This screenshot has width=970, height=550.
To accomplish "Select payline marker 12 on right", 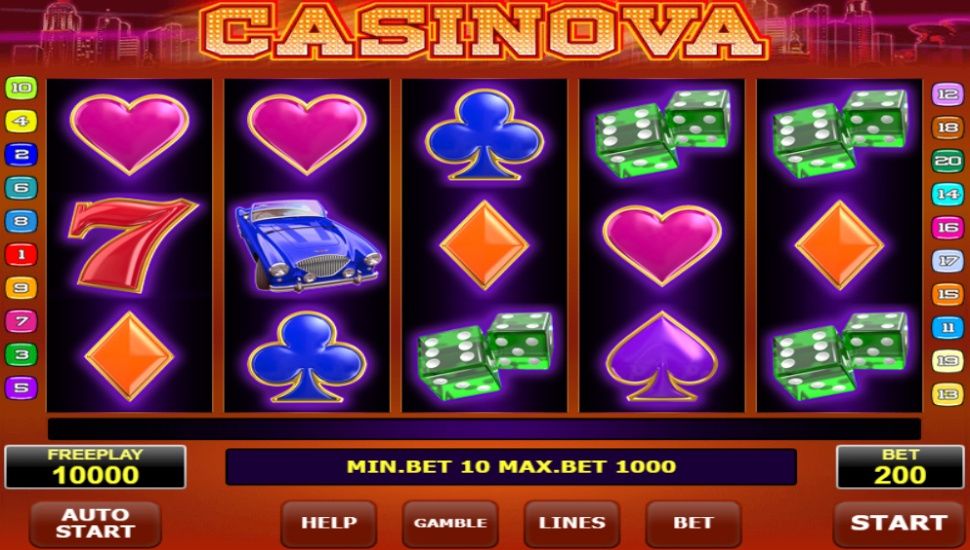I will [948, 95].
